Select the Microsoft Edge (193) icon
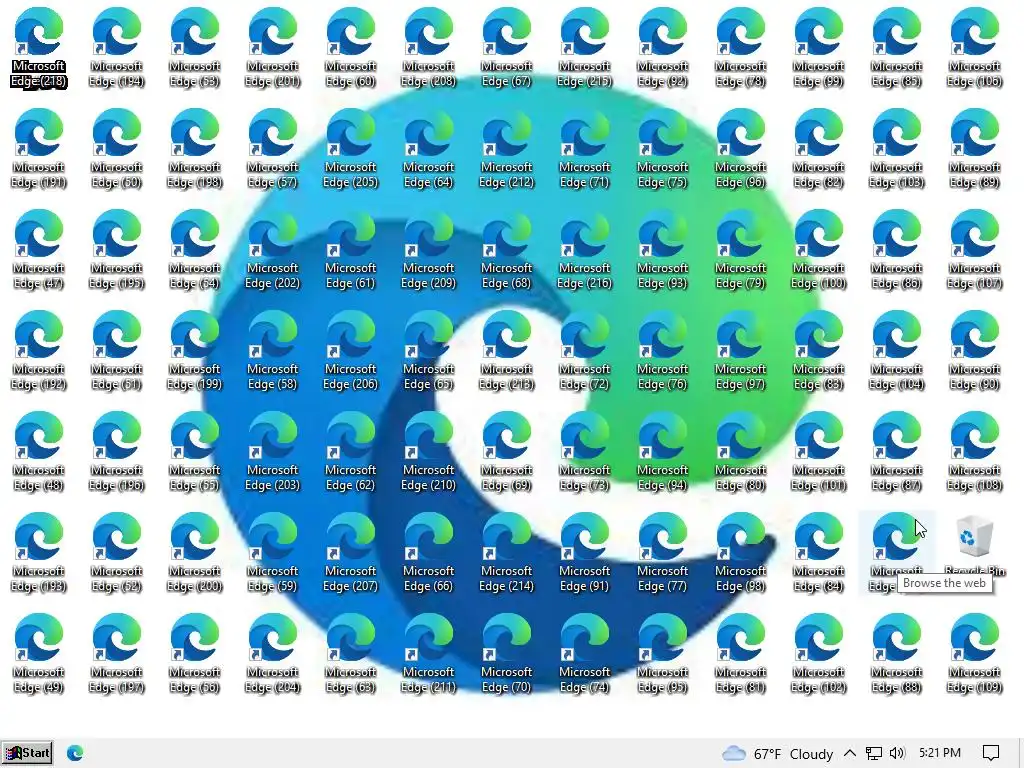 click(x=39, y=552)
